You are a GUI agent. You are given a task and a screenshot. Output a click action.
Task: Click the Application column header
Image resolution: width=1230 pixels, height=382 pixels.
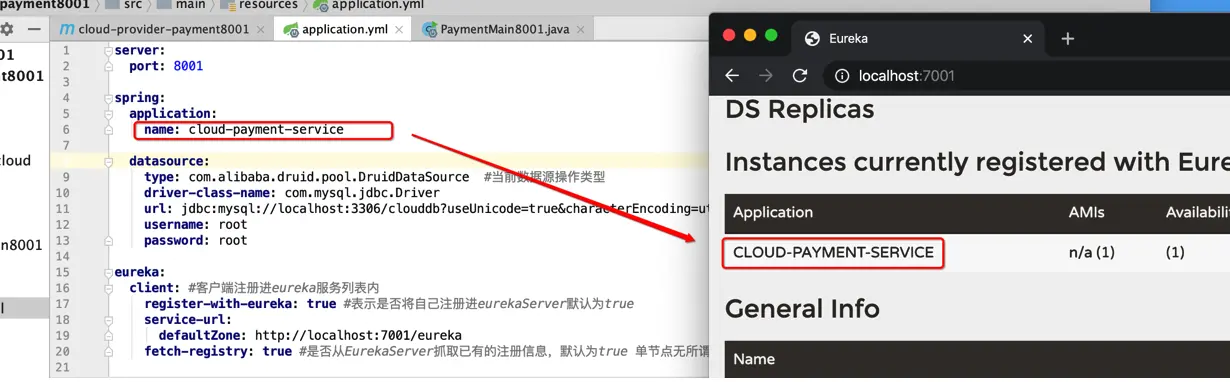[x=773, y=212]
